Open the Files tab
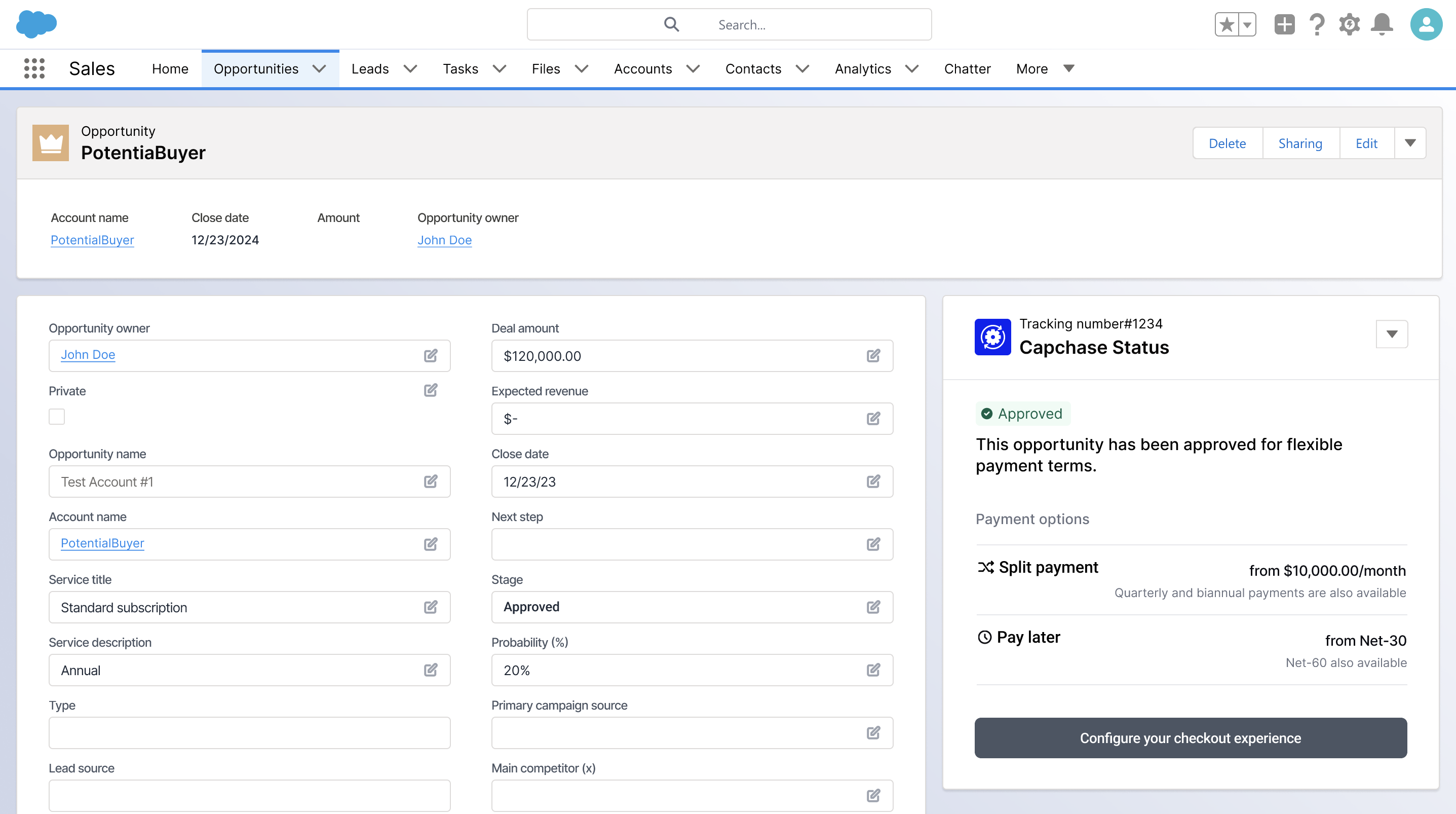 tap(546, 68)
